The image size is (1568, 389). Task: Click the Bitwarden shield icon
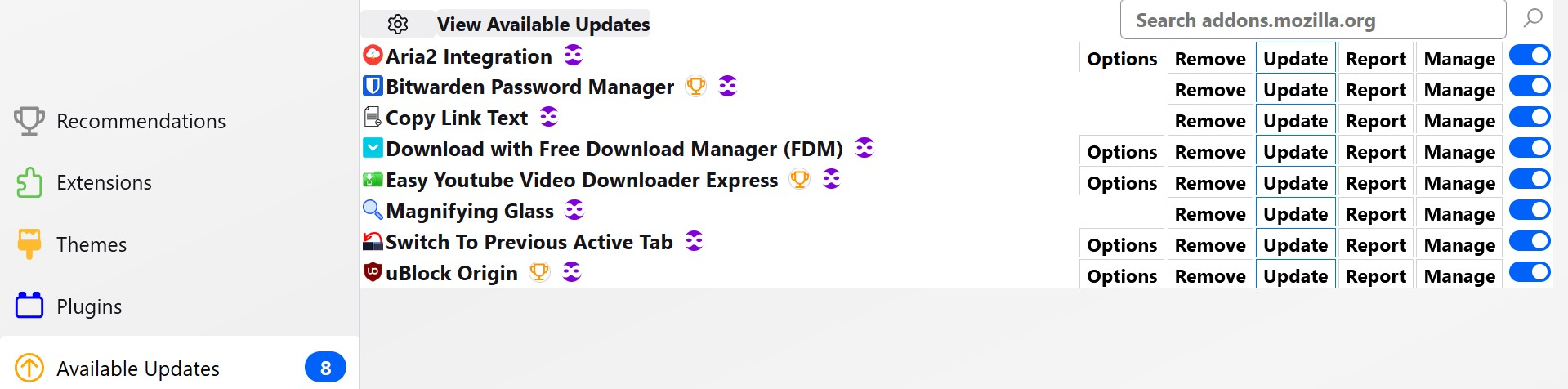point(373,86)
